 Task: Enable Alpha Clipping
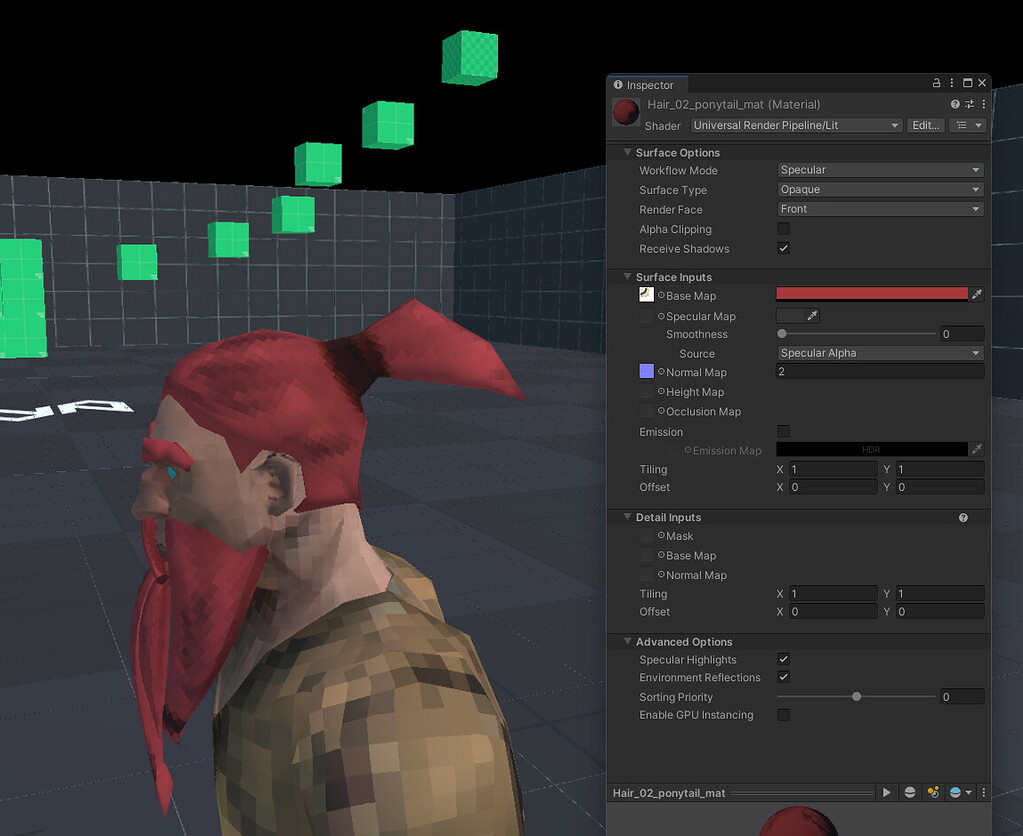point(784,229)
